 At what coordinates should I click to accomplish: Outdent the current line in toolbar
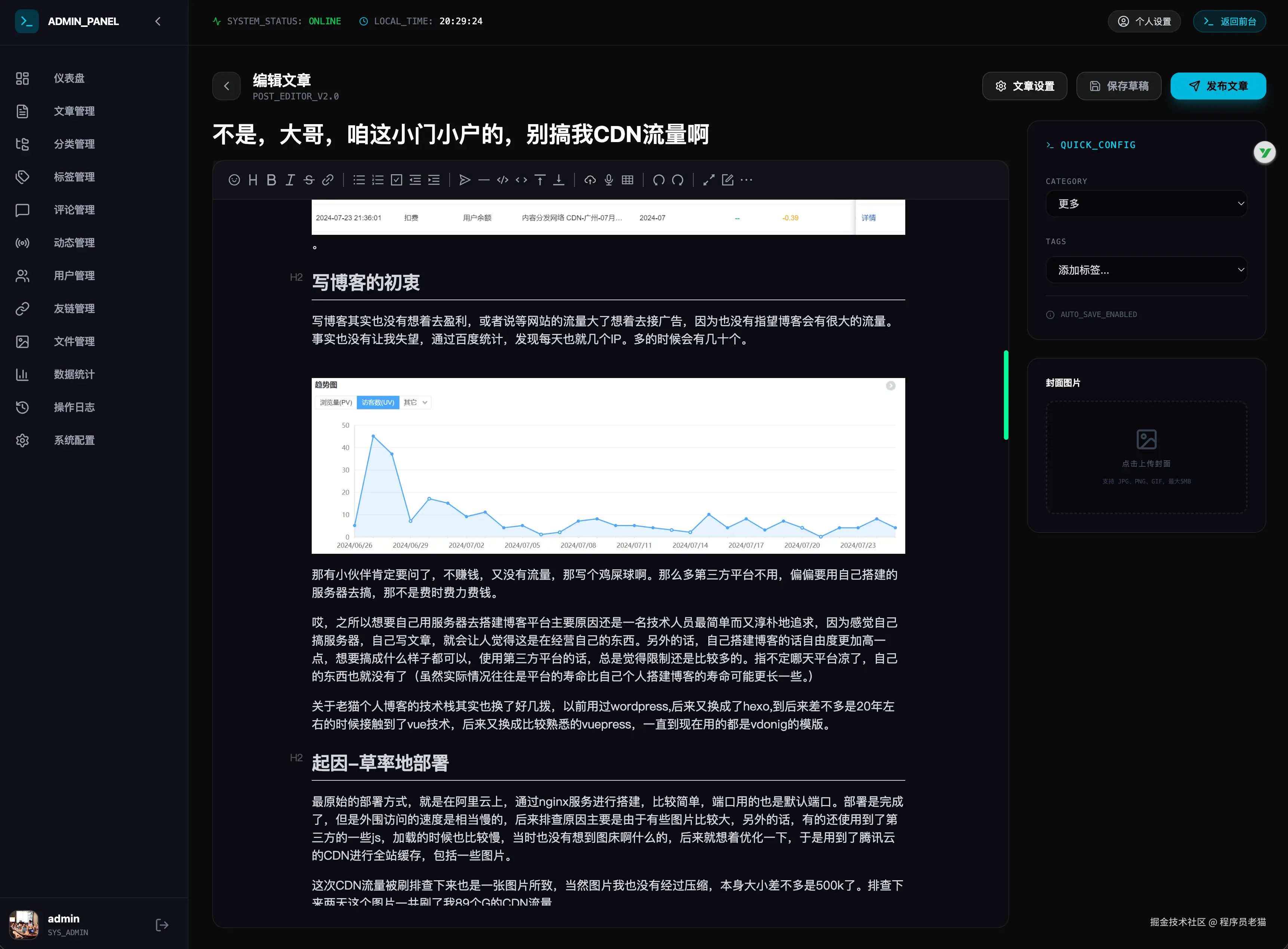415,180
